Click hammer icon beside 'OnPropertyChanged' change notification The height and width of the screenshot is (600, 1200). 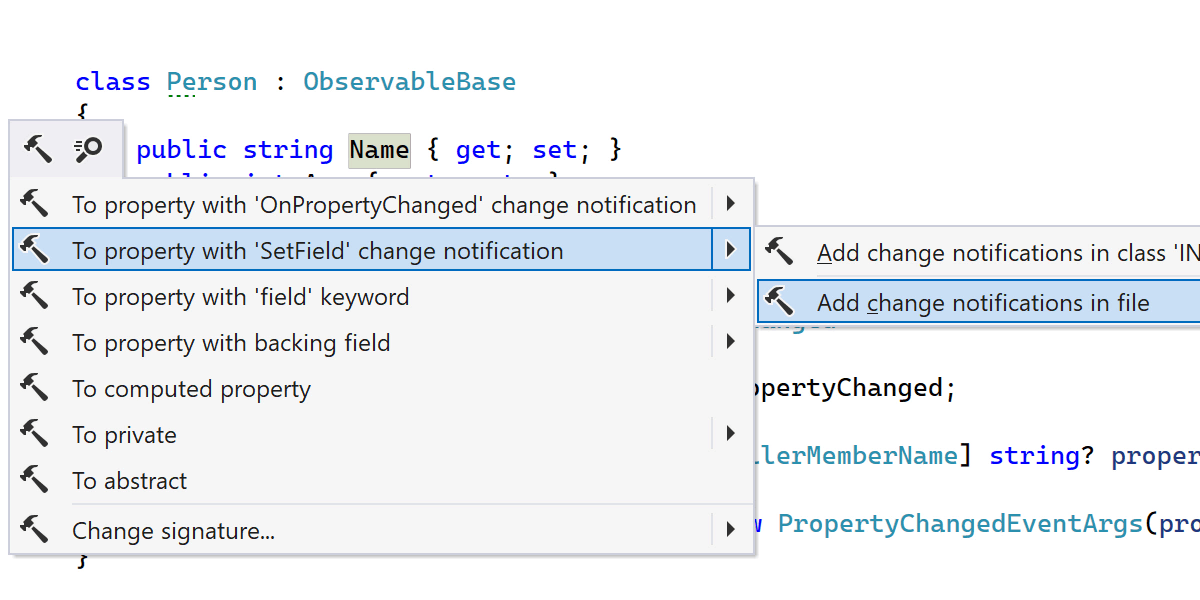click(34, 205)
